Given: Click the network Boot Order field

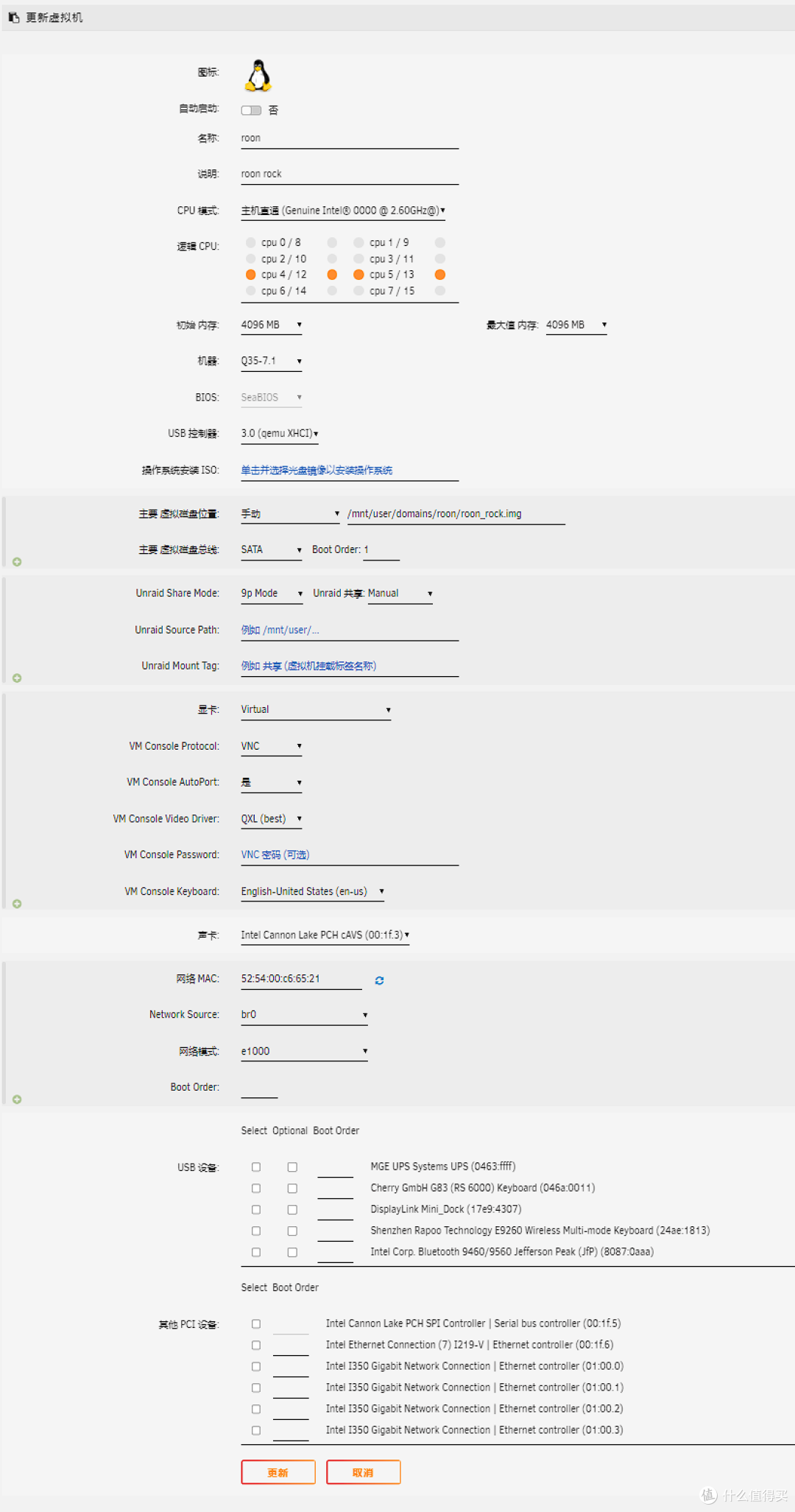Looking at the screenshot, I should [x=259, y=1088].
